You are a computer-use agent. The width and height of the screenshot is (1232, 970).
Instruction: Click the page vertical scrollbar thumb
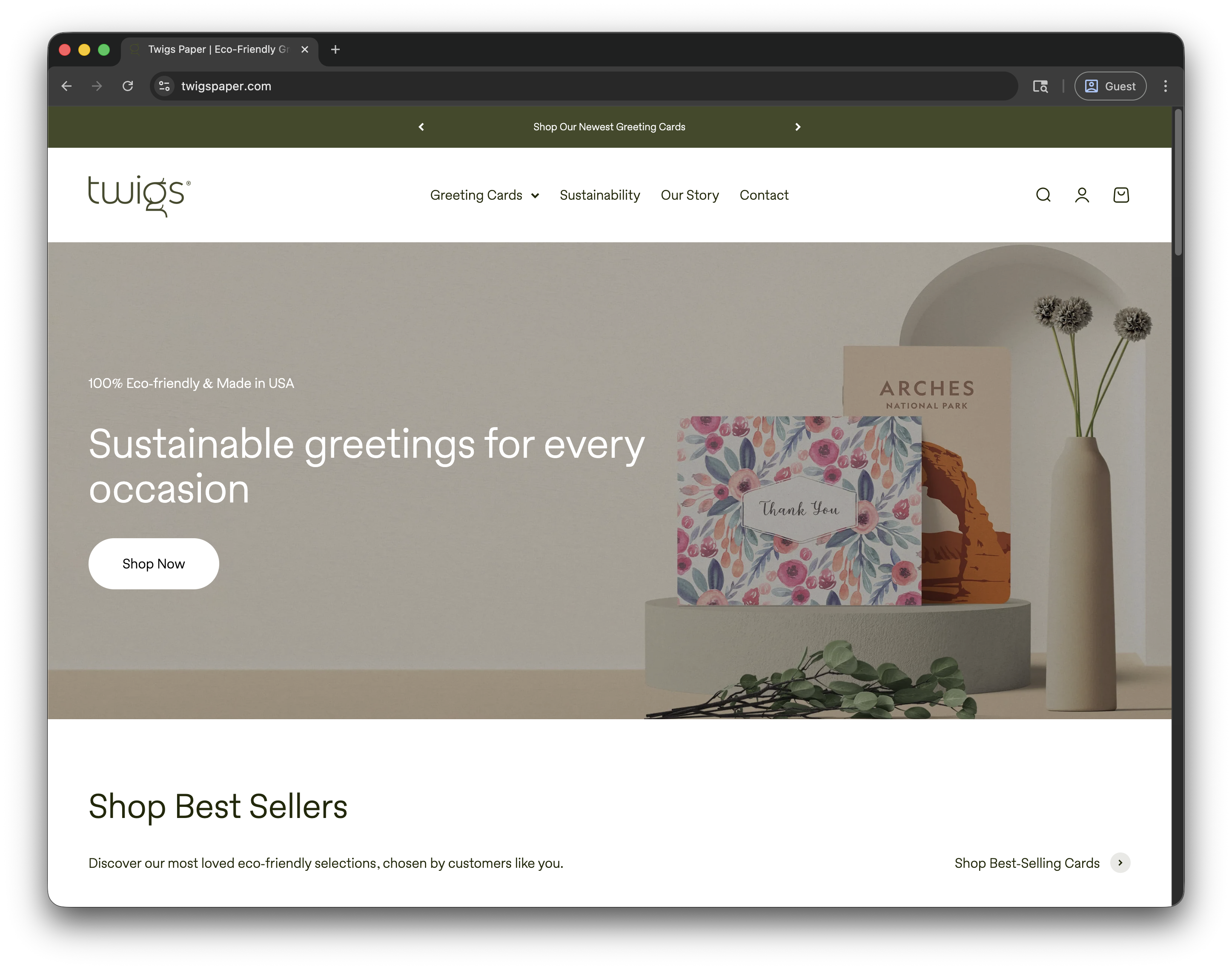tap(1178, 182)
